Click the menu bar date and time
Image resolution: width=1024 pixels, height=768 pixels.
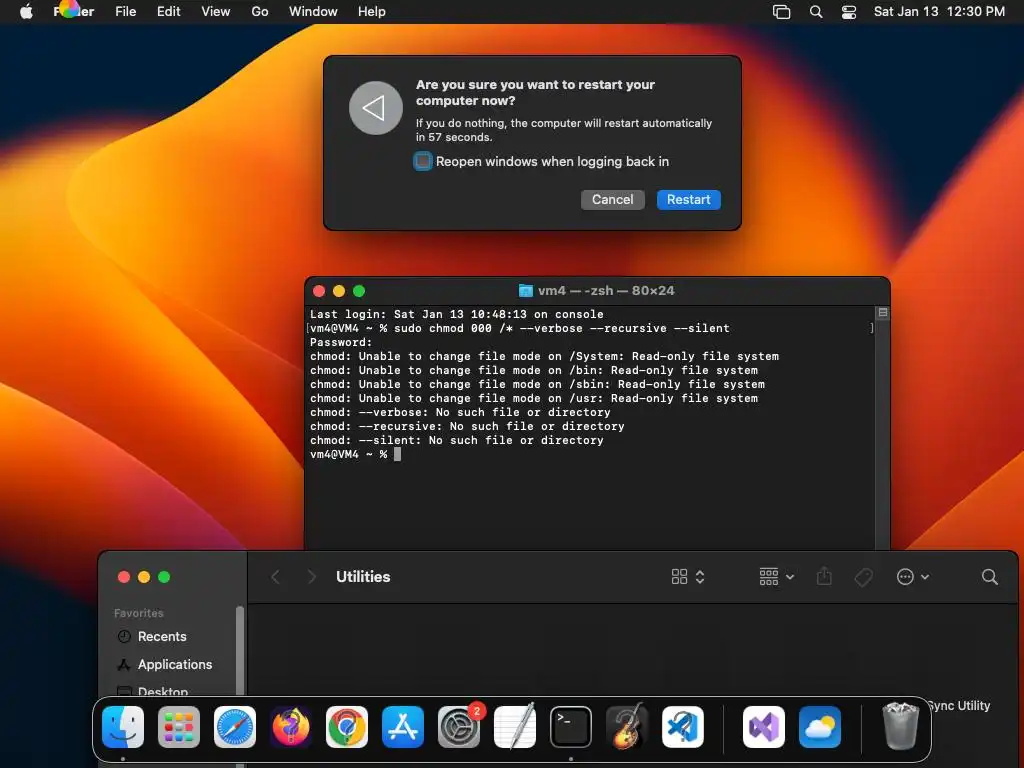(939, 12)
